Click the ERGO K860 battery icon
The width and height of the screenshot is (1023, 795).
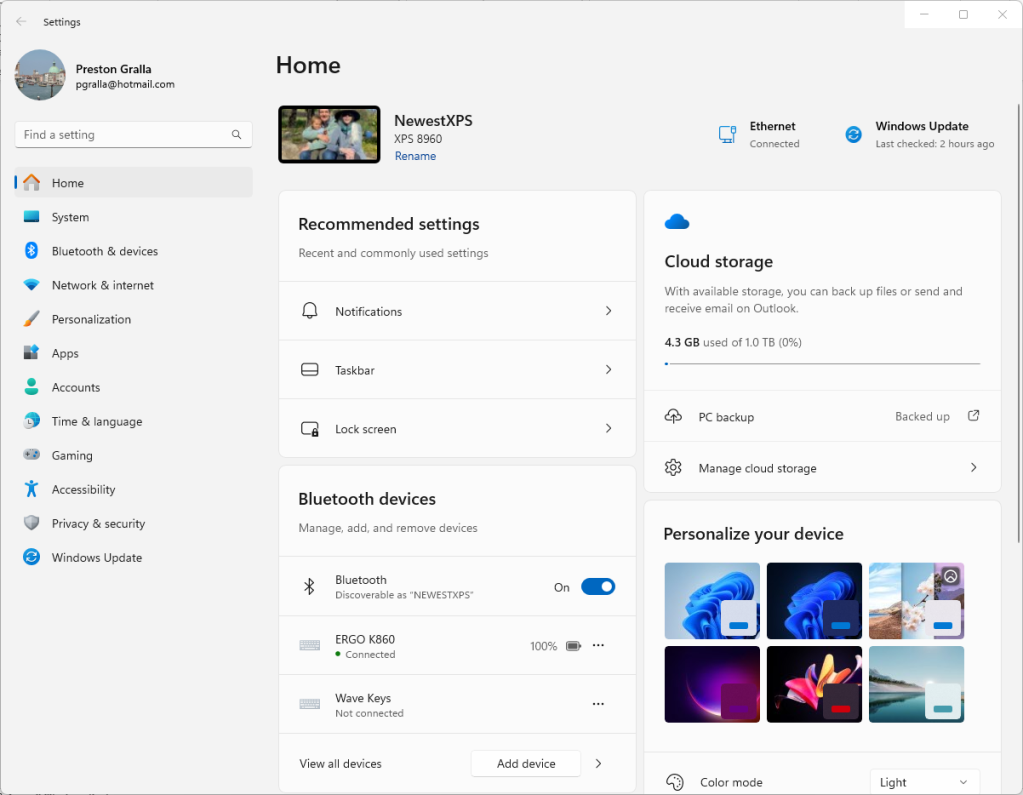[573, 646]
